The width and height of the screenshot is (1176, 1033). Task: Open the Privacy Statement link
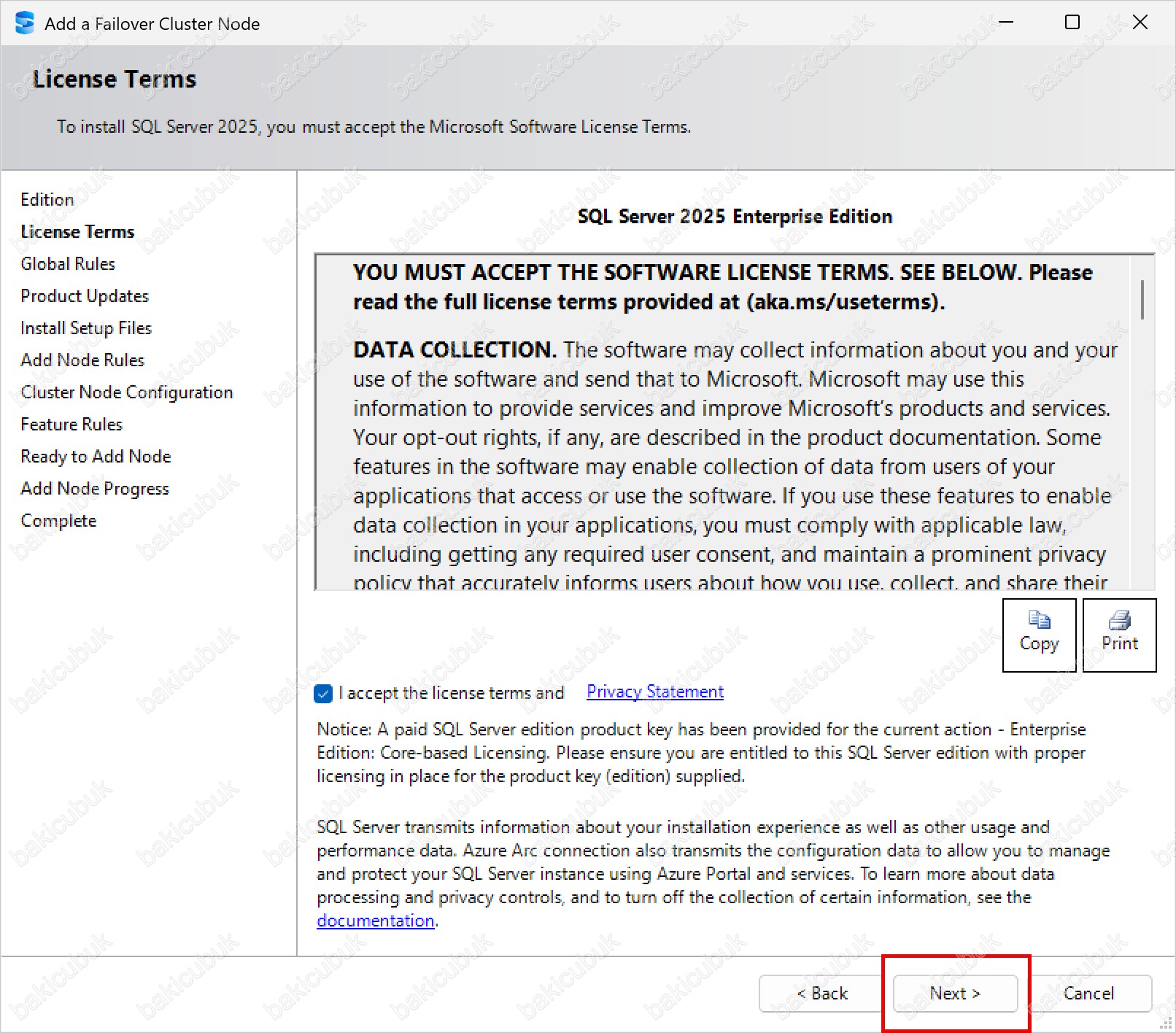click(x=654, y=692)
